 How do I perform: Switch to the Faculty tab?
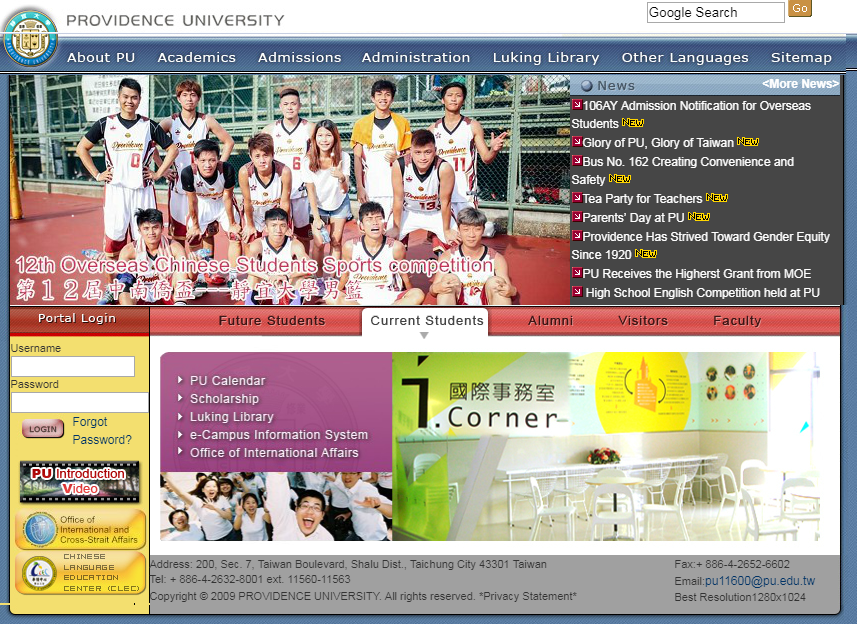737,321
